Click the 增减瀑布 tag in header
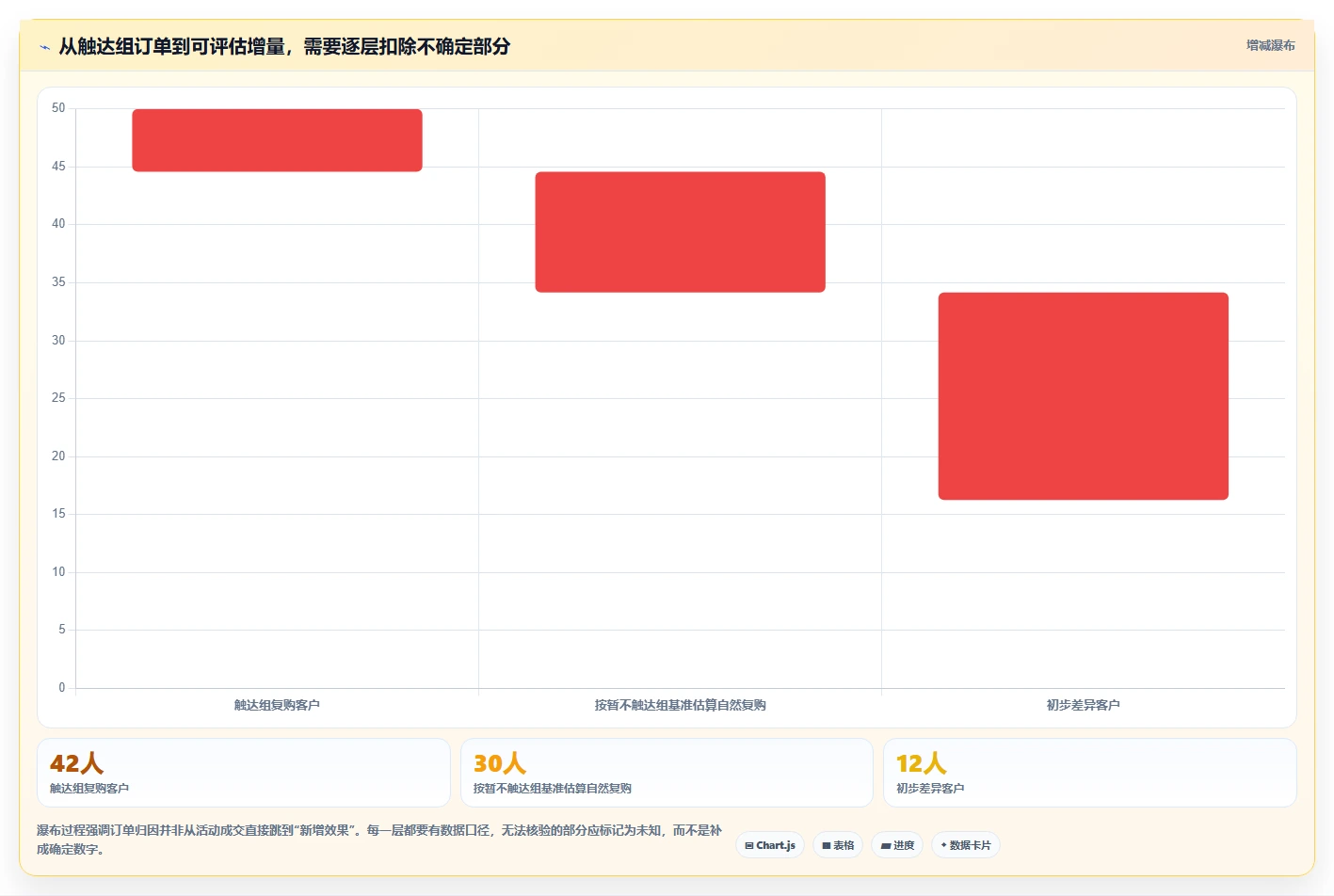The height and width of the screenshot is (896, 1334). point(1270,45)
